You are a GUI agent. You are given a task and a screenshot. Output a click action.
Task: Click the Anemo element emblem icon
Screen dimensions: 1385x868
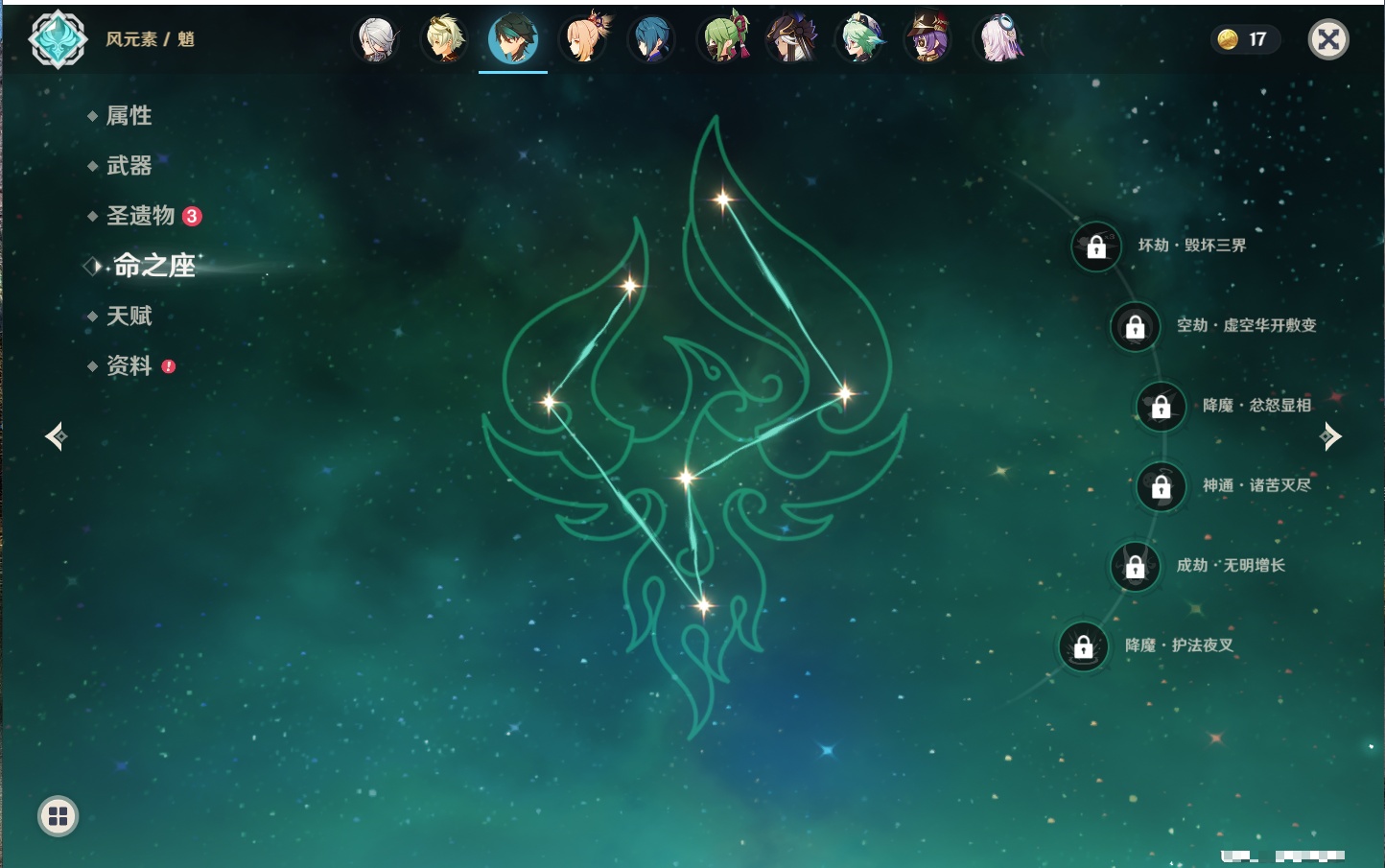click(x=58, y=39)
